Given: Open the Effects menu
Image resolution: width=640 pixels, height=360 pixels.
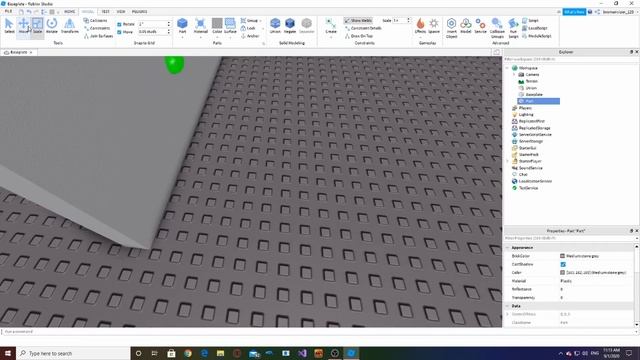Looking at the screenshot, I should tap(420, 26).
